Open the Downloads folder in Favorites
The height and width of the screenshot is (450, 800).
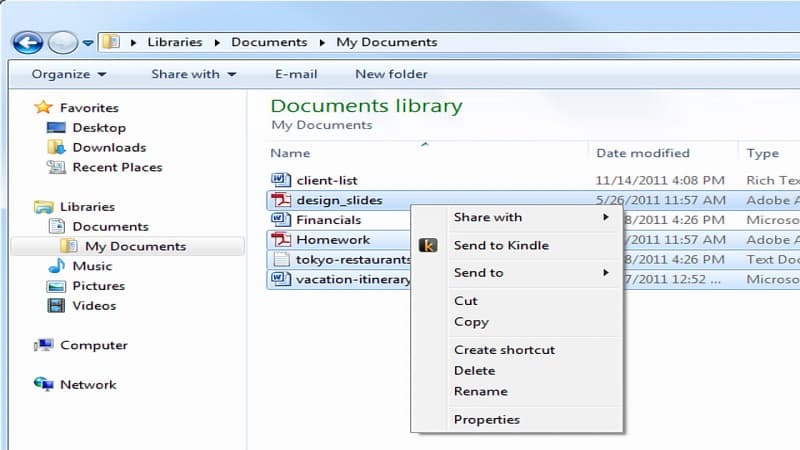[109, 147]
